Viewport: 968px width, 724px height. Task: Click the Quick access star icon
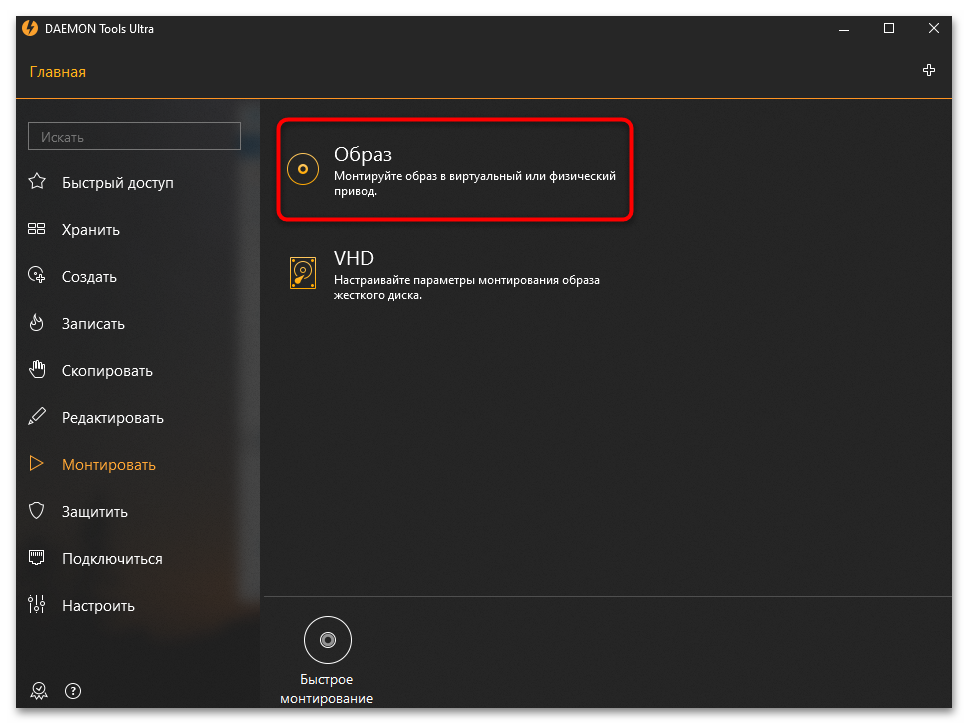[x=37, y=181]
